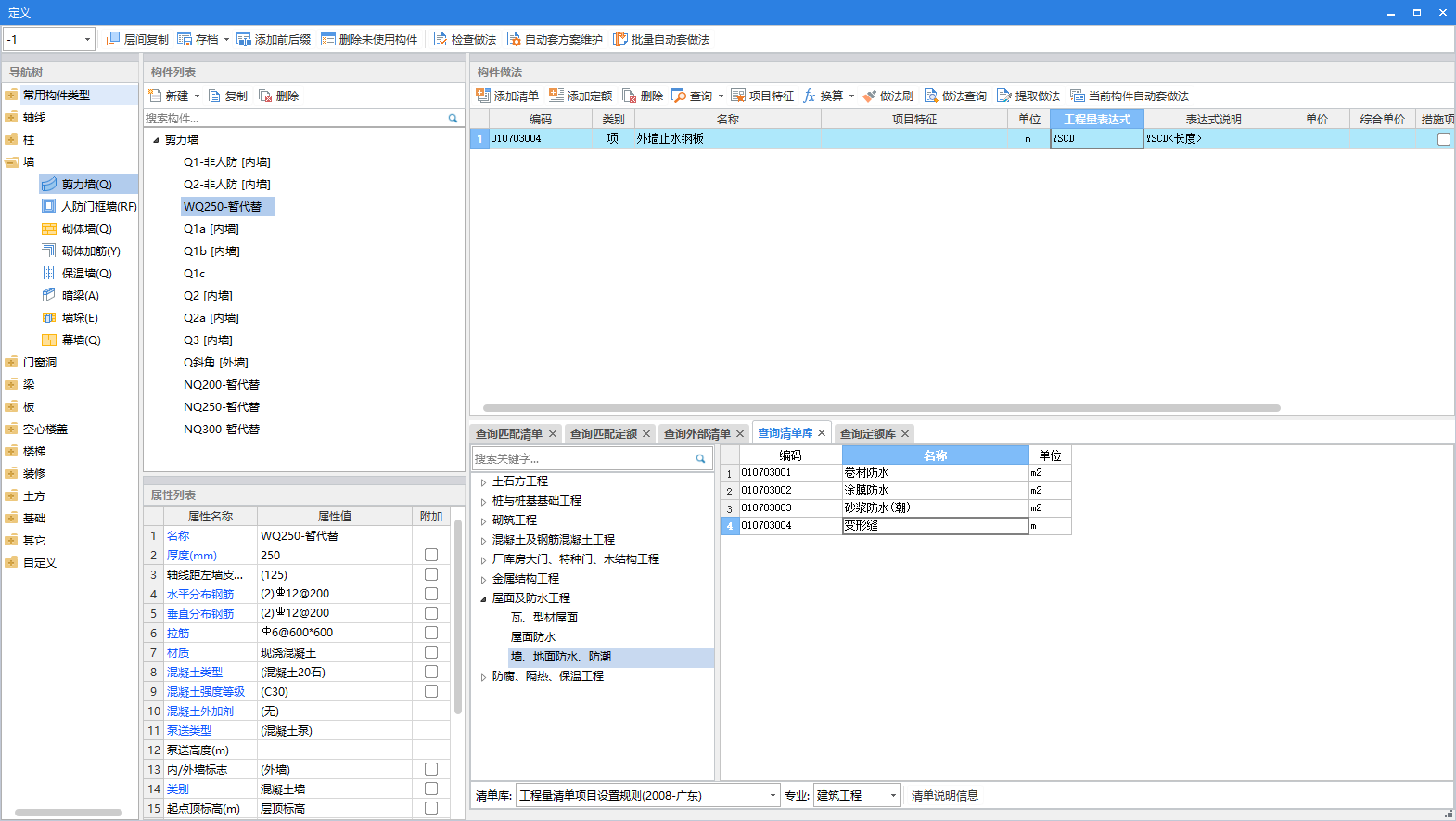
Task: Click 批量自动套做法 icon
Action: [x=620, y=39]
